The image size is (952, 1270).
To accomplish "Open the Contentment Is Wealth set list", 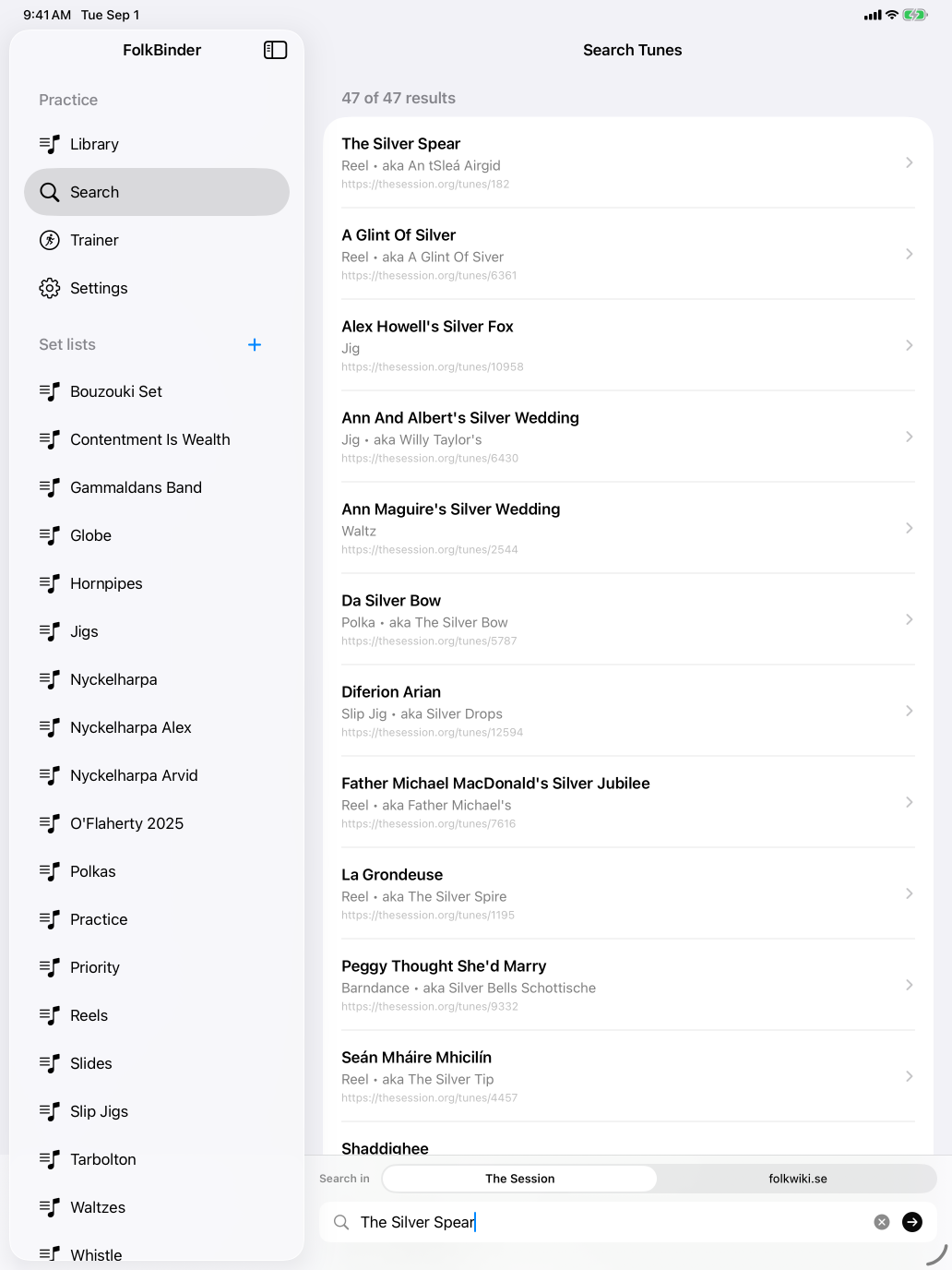I will click(157, 439).
